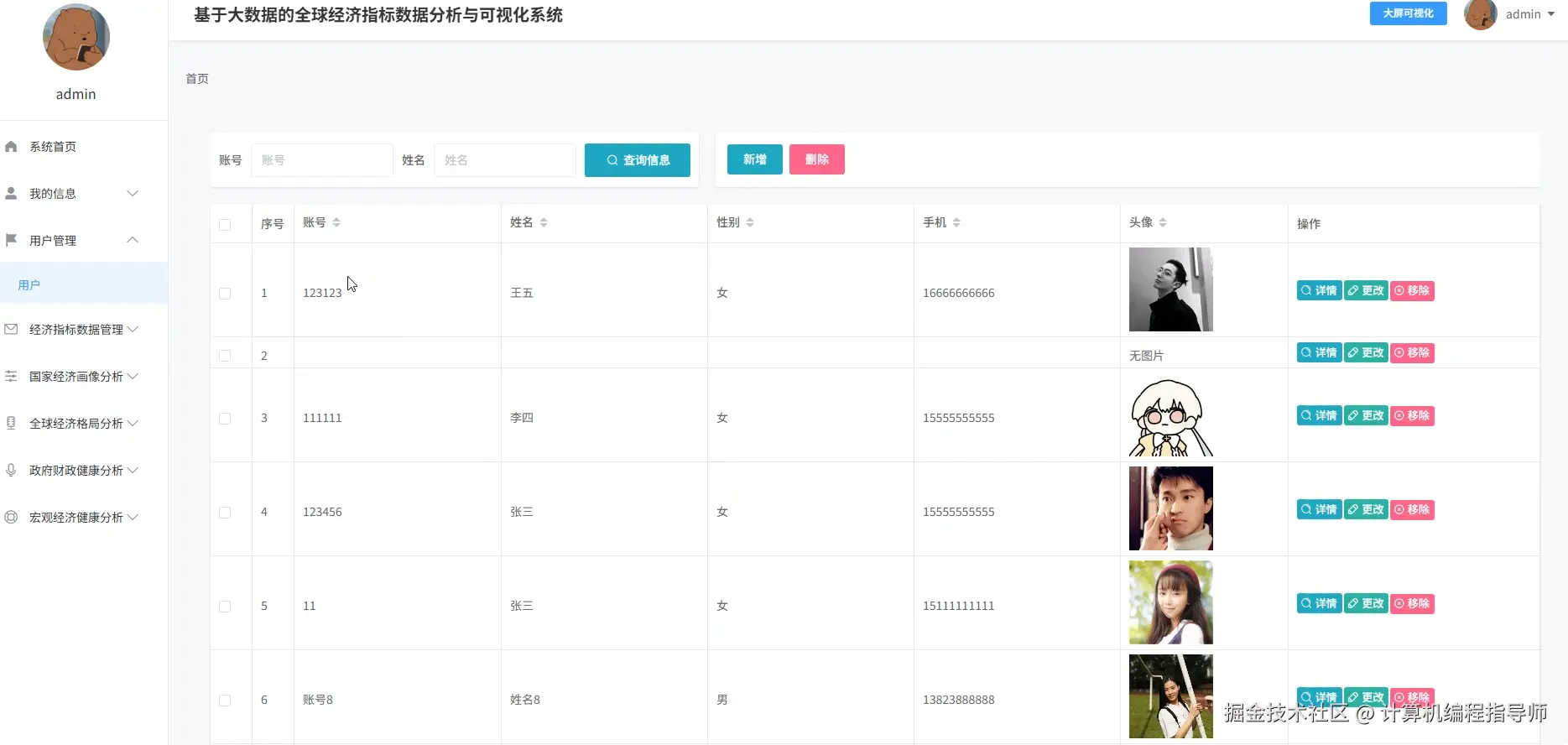Image resolution: width=1568 pixels, height=745 pixels.
Task: Open the avatar photo in the 123456 row
Action: pos(1171,508)
